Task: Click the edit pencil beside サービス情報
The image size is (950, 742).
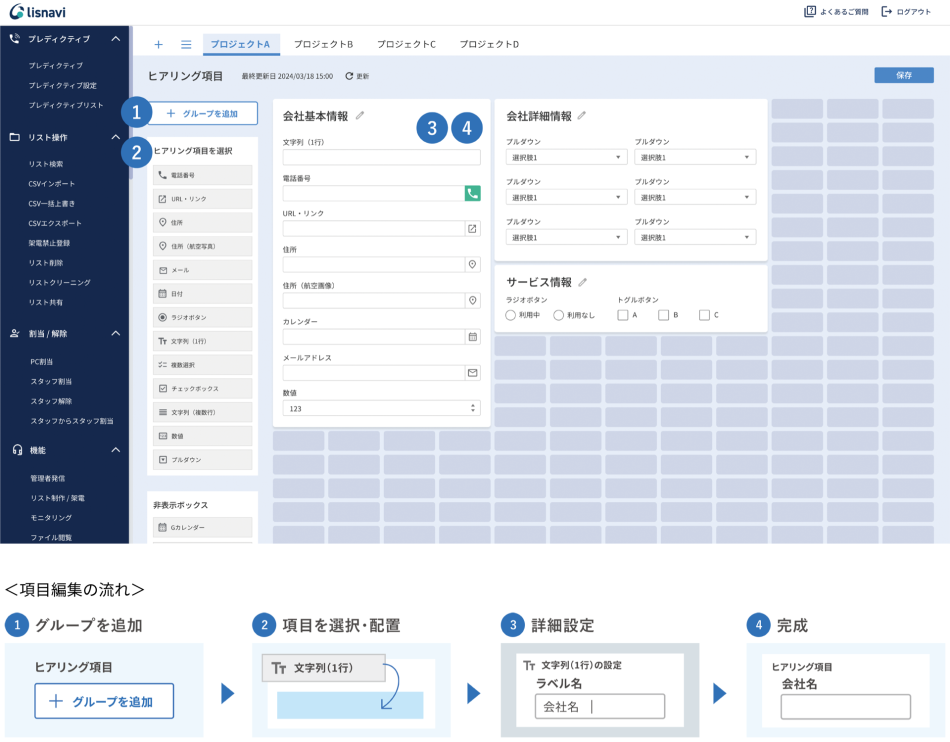Action: 583,282
